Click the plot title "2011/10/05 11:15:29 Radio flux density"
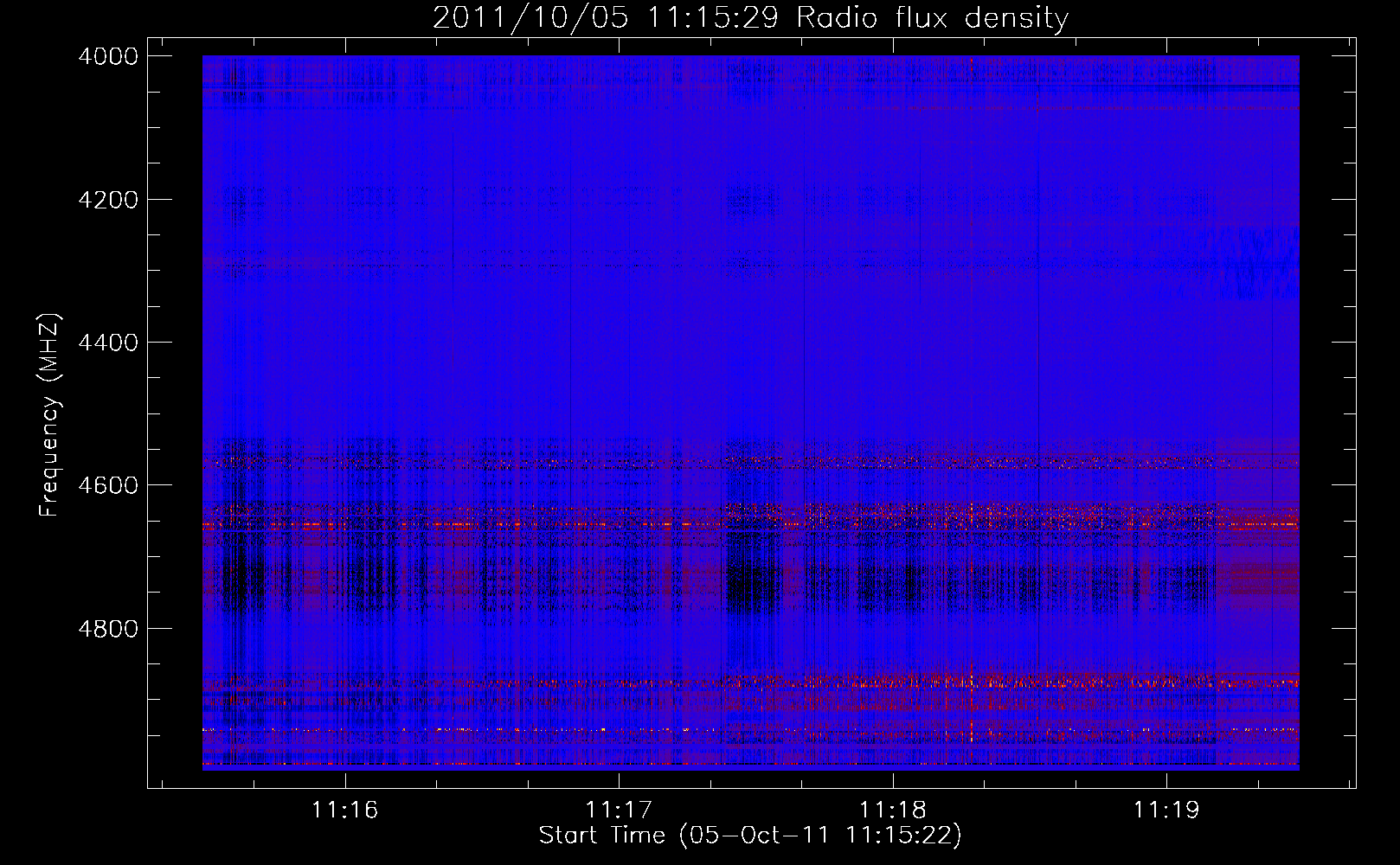The height and width of the screenshot is (865, 1400). 750,18
